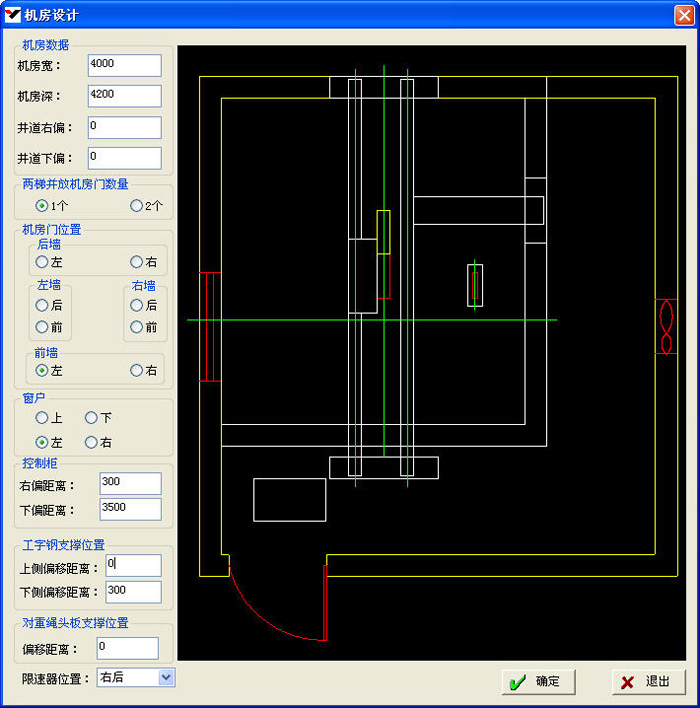Click the 对重绳头板 偏移距离 input

[x=127, y=648]
